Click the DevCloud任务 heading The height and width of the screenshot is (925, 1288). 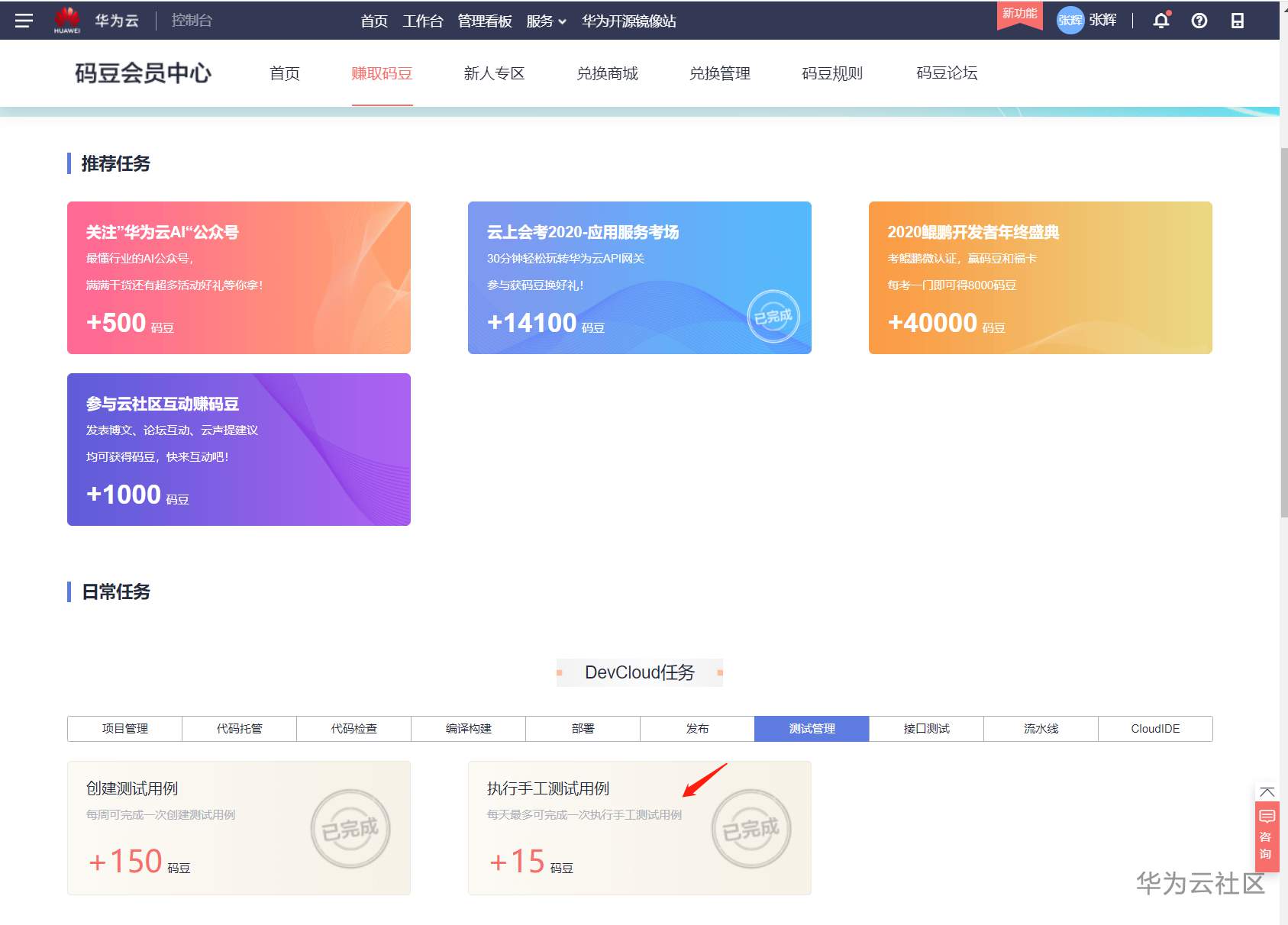pyautogui.click(x=640, y=672)
